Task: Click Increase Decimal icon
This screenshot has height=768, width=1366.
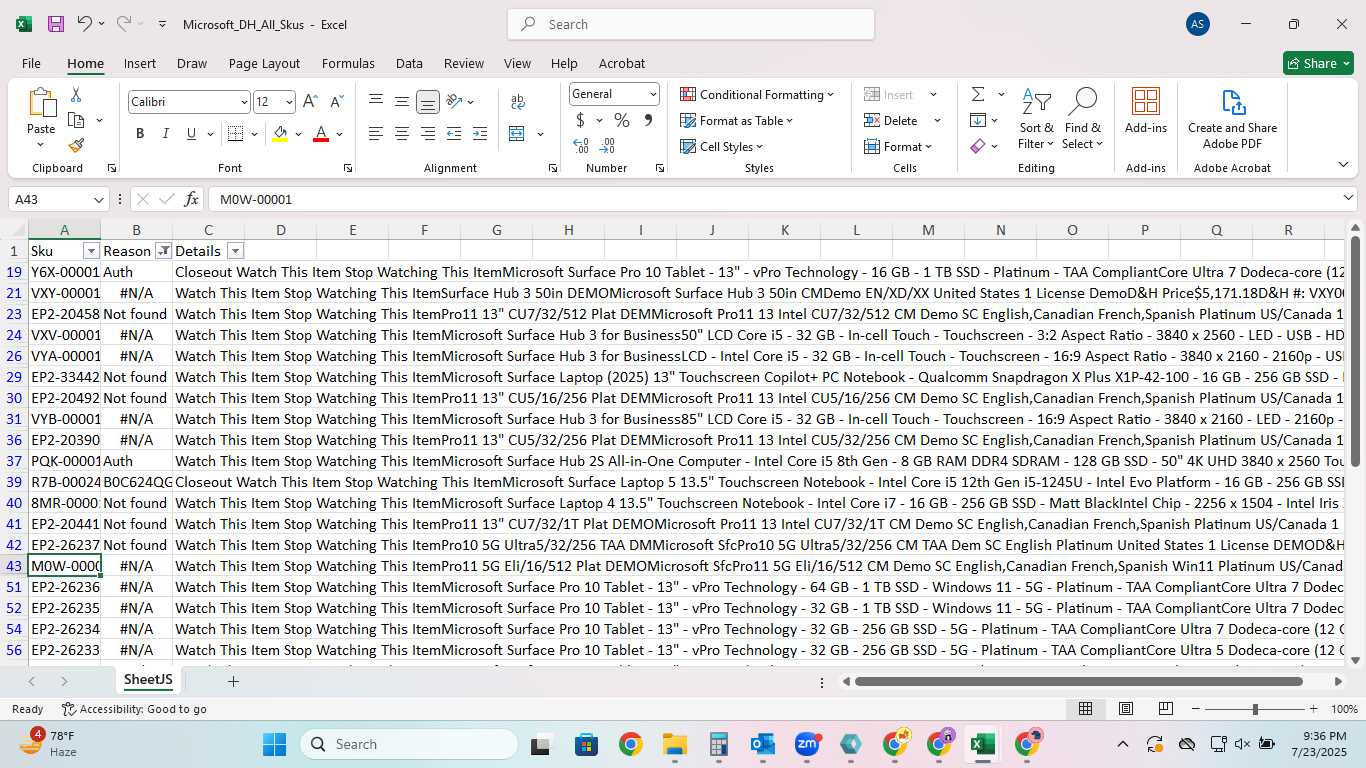Action: tap(581, 146)
